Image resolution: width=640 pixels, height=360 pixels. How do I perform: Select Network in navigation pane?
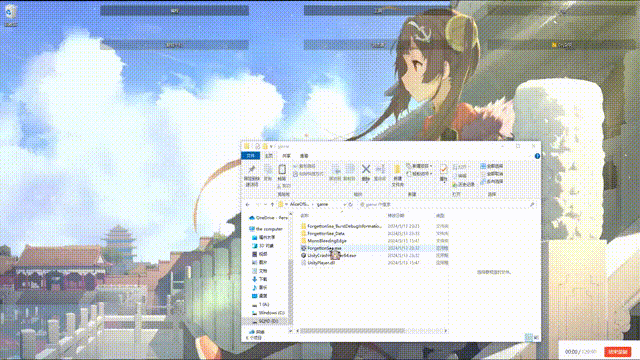click(x=257, y=332)
